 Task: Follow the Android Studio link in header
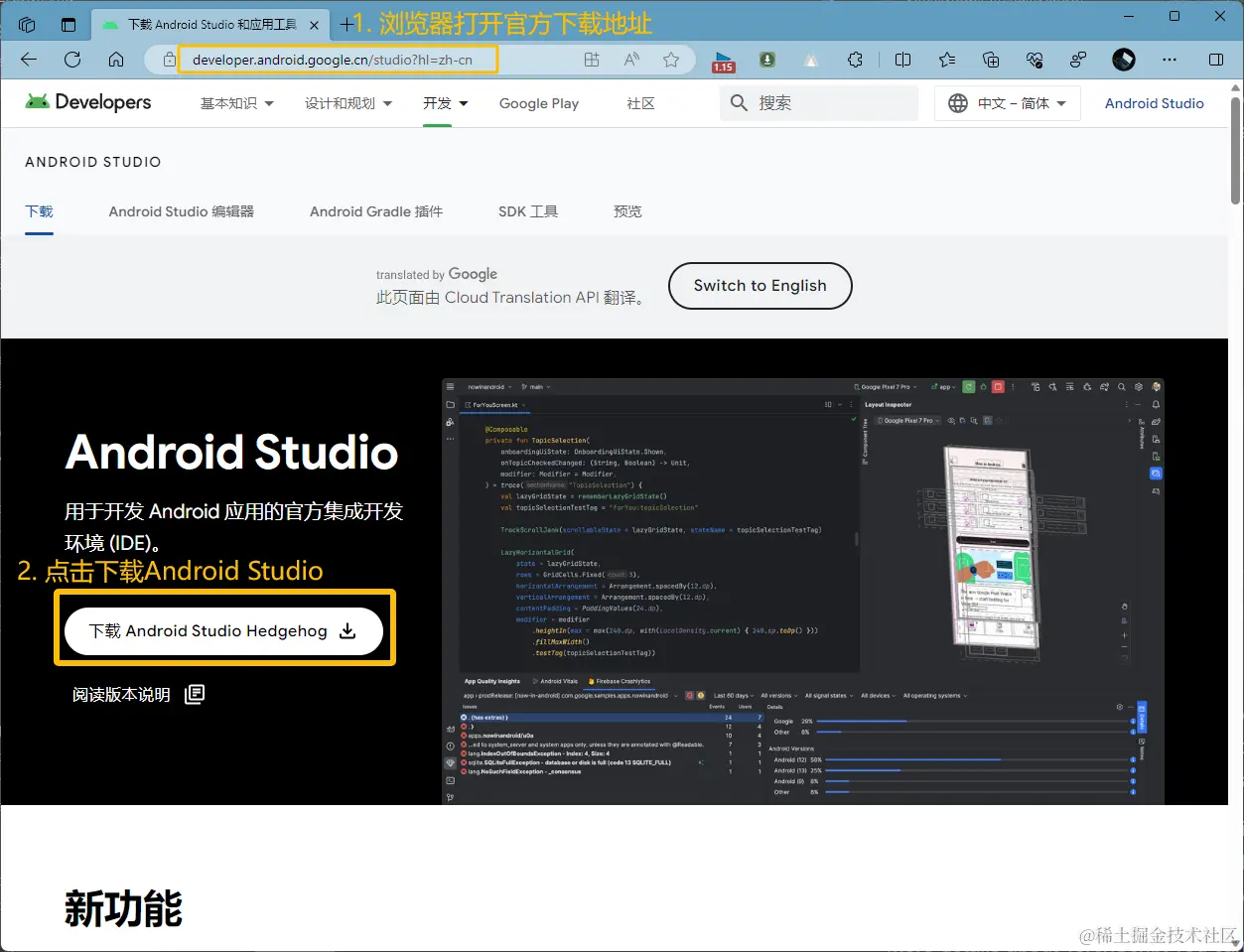pos(1154,103)
